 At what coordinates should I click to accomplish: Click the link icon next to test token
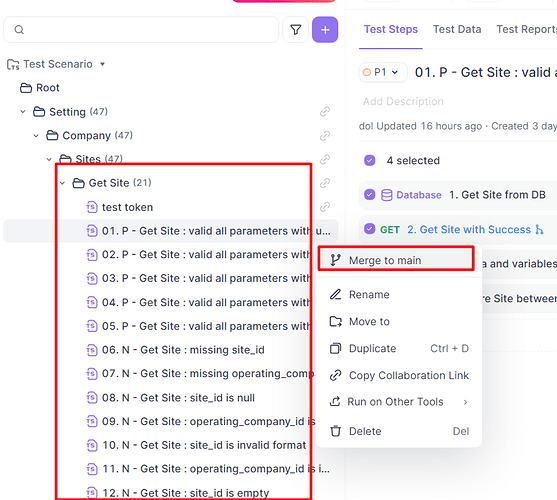pos(325,207)
